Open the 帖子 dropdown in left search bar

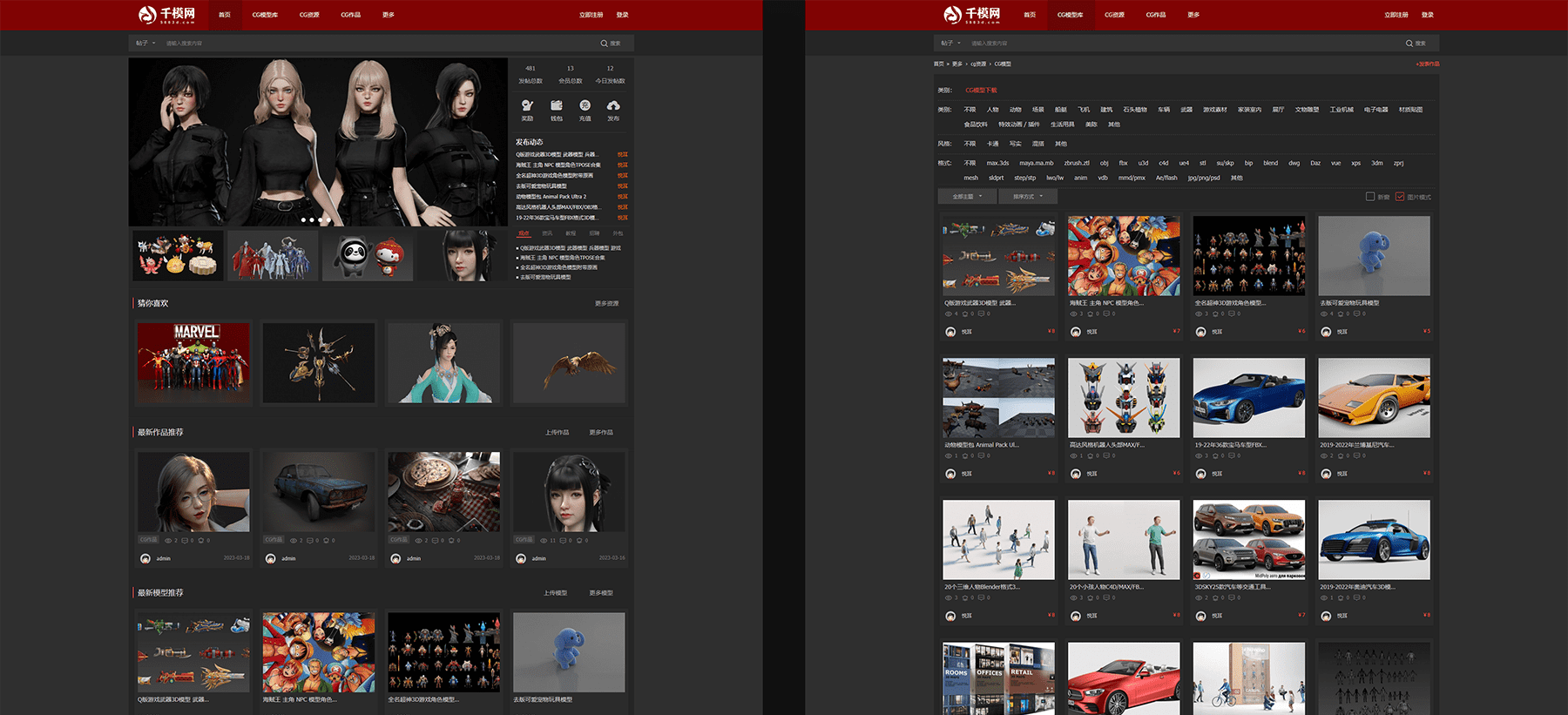click(145, 43)
